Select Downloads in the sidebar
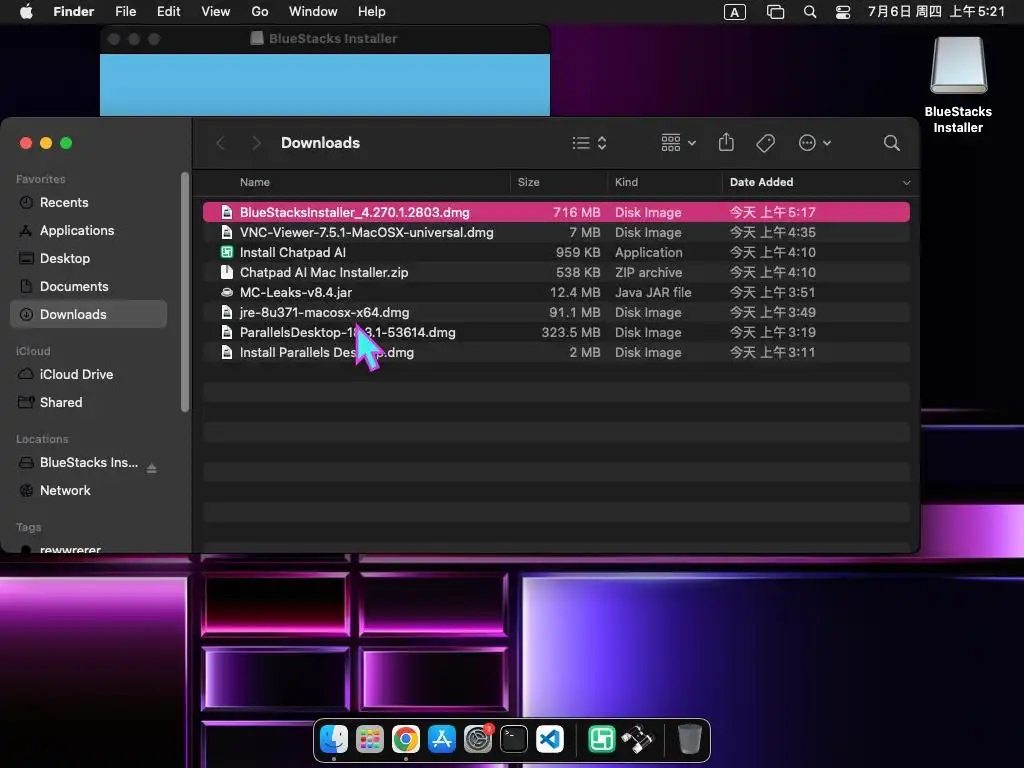 pos(89,314)
